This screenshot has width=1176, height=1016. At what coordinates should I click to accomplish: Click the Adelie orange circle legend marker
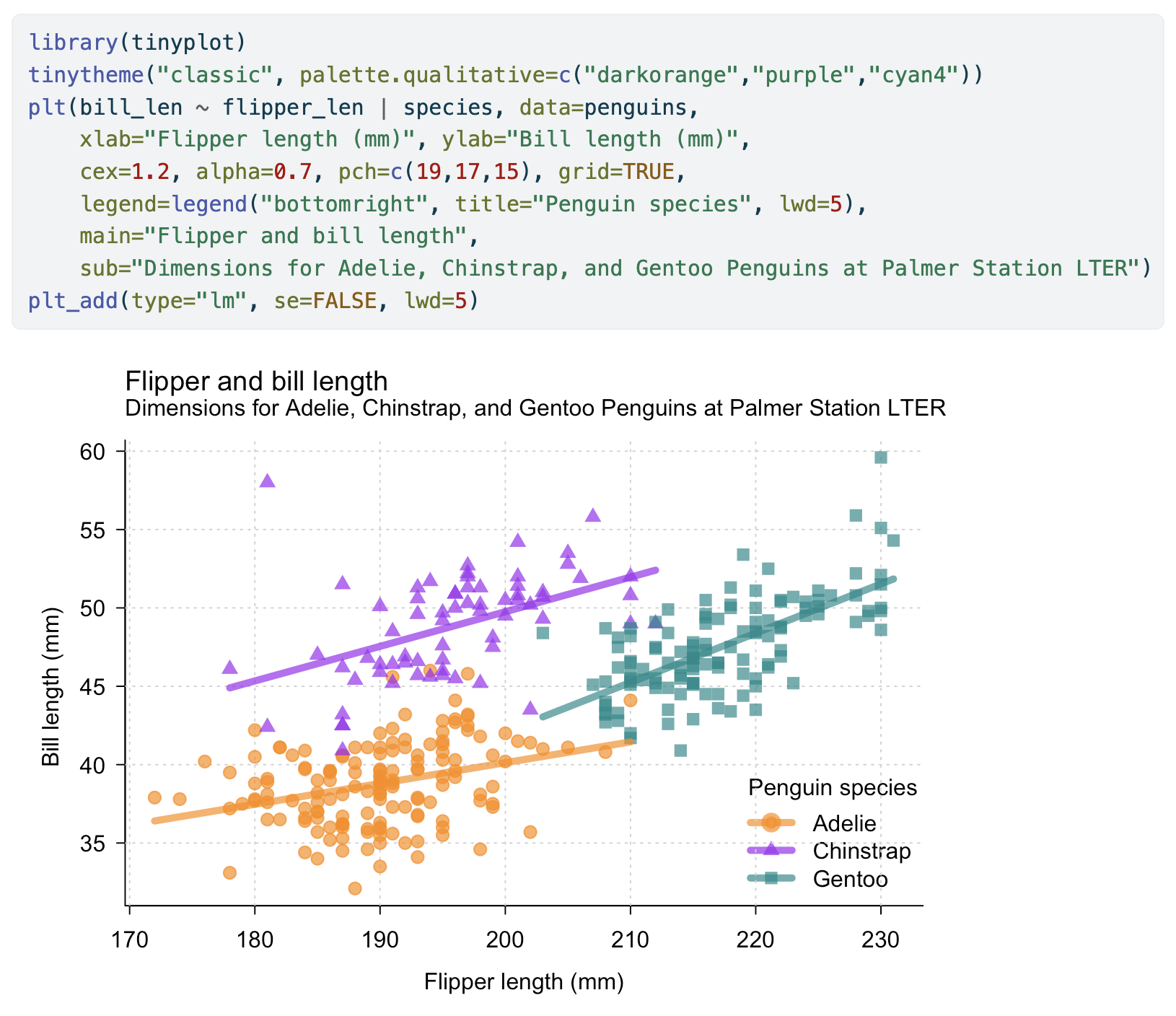pyautogui.click(x=771, y=823)
